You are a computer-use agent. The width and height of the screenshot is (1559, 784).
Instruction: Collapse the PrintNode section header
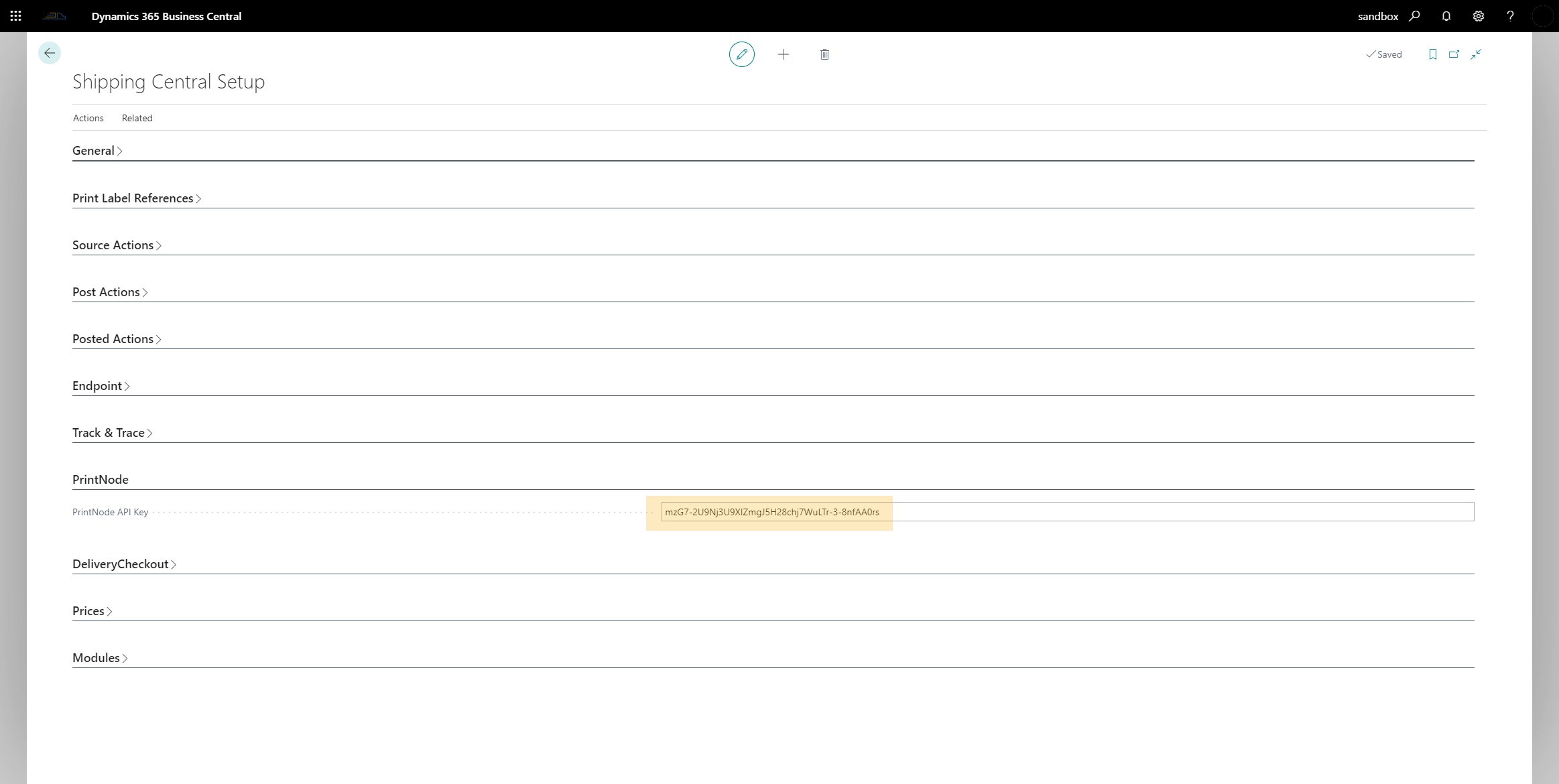(x=101, y=480)
